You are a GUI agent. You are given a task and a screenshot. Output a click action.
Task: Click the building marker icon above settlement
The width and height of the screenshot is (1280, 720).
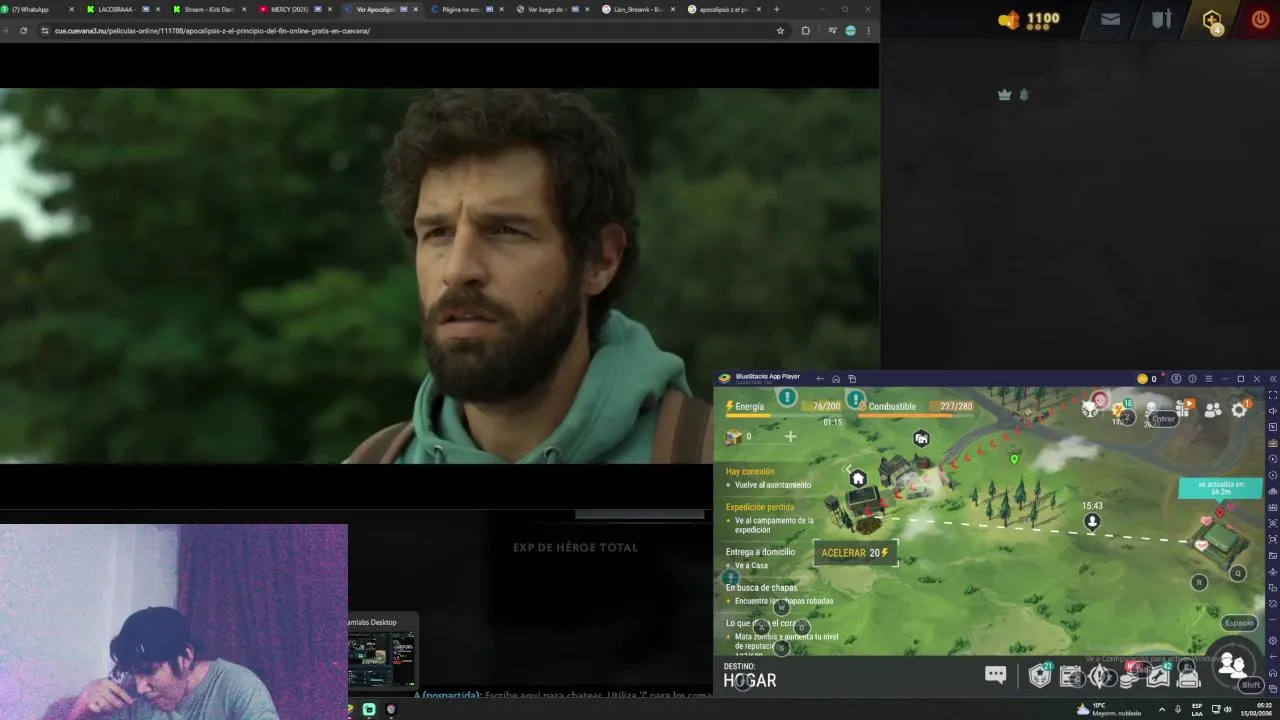[x=921, y=438]
